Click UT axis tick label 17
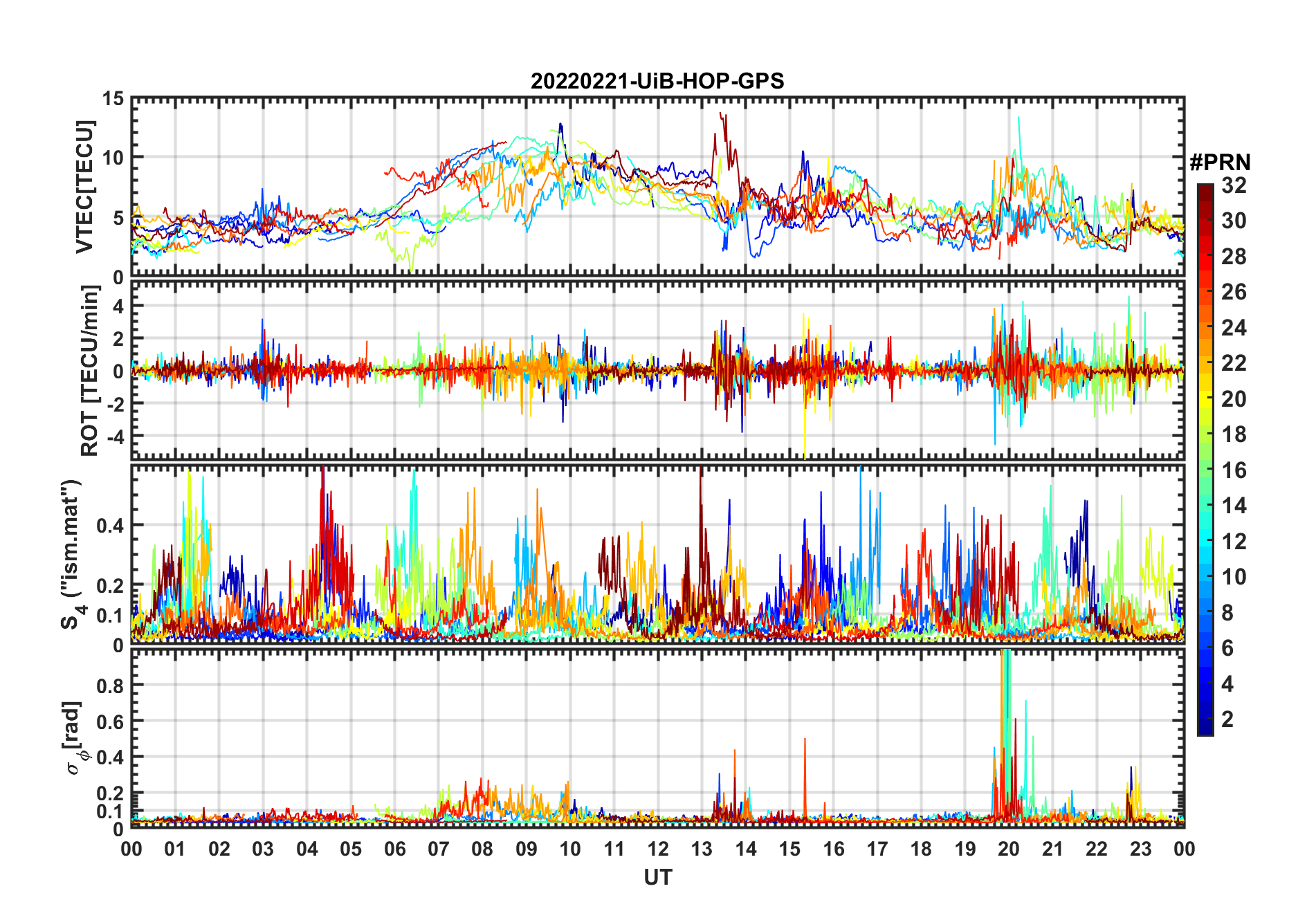This screenshot has height=920, width=1316. coord(877,849)
